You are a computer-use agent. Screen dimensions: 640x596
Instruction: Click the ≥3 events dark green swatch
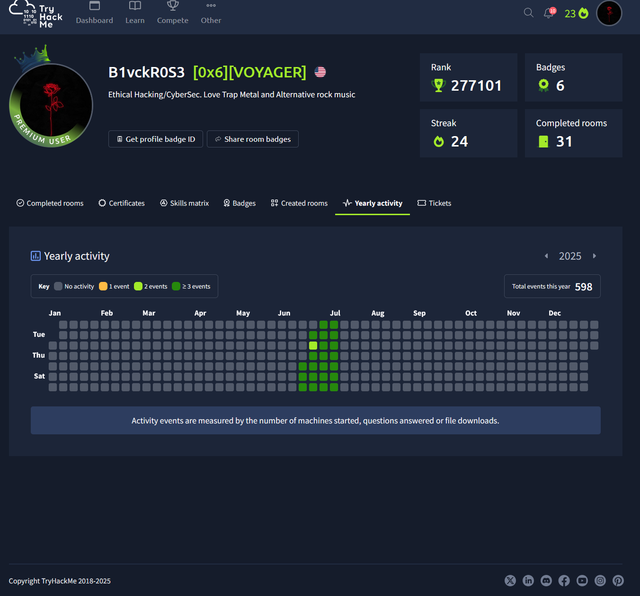click(x=176, y=286)
